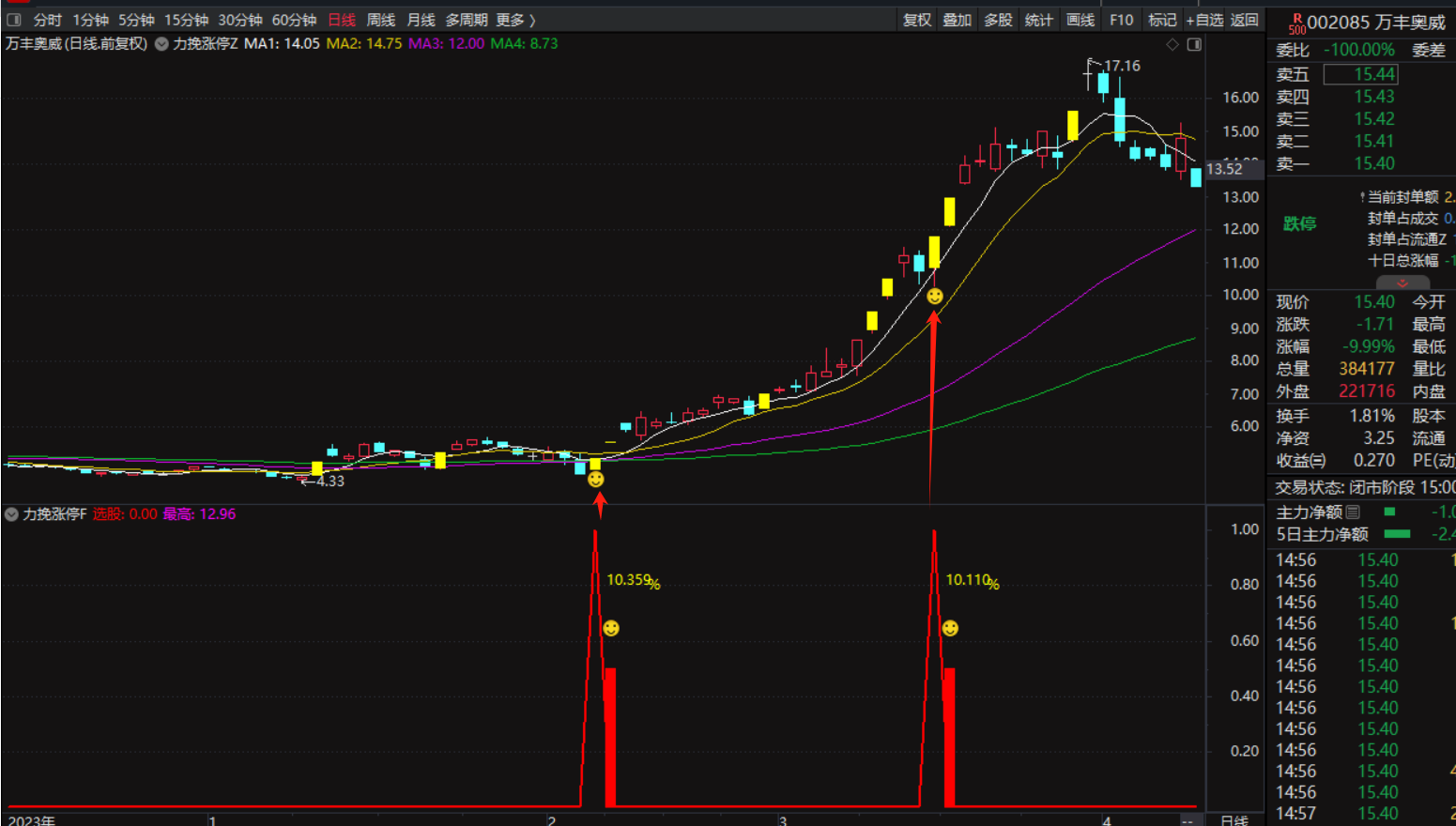Click the smiley signal under the 10.359% peak
The image size is (1456, 826).
pos(611,628)
